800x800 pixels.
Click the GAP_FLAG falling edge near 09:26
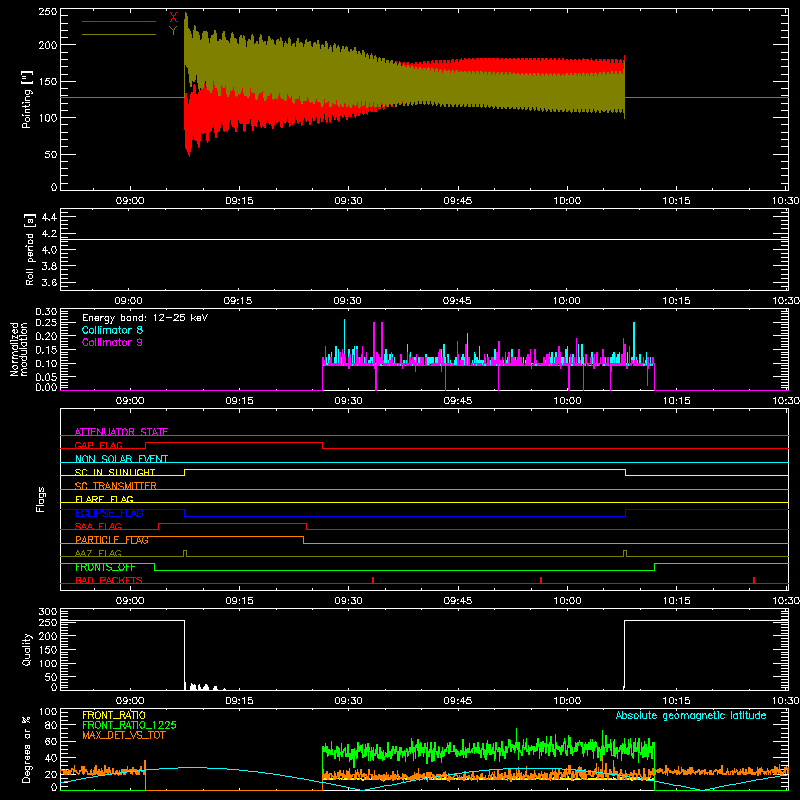322,445
